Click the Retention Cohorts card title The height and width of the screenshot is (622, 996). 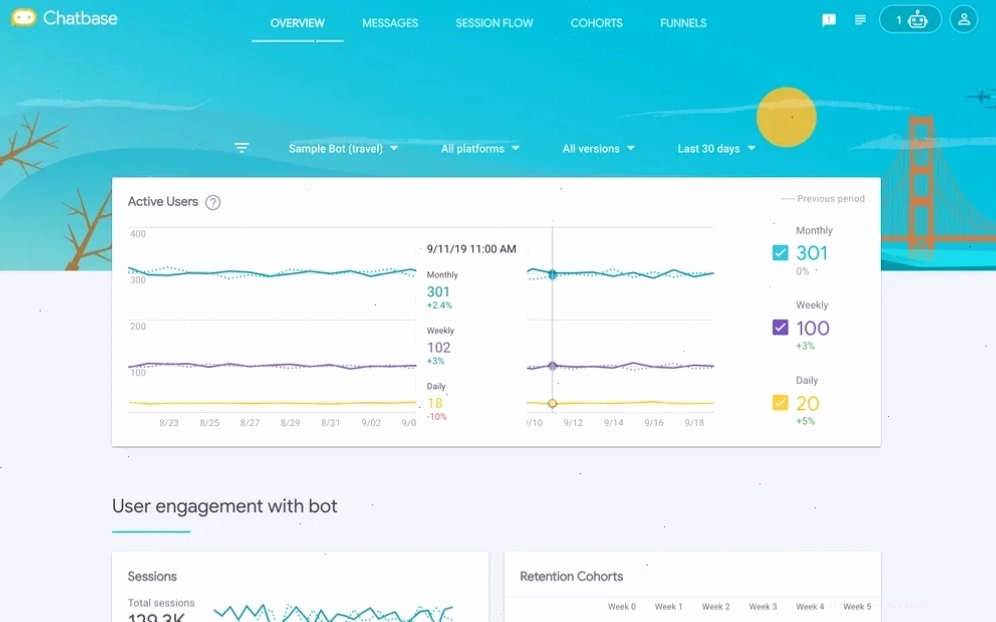[x=571, y=576]
